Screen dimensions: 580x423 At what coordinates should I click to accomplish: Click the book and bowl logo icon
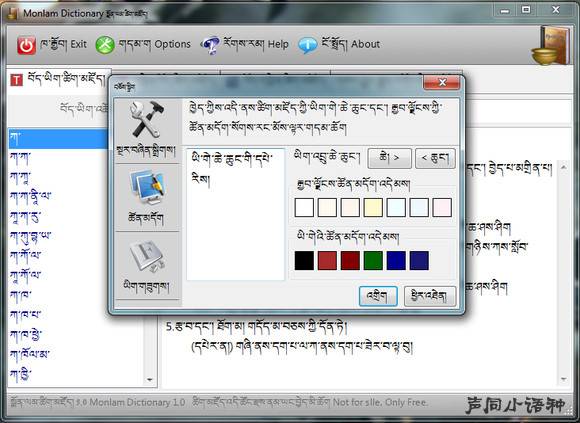pyautogui.click(x=551, y=45)
